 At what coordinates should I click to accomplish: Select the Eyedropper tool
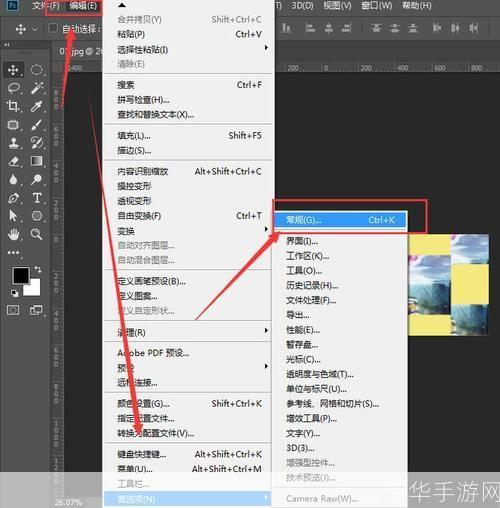36,106
